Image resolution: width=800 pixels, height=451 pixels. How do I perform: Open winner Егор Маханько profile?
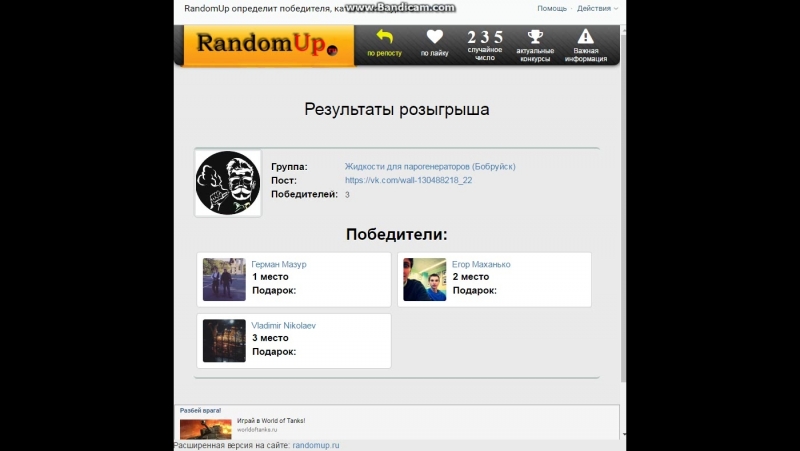coord(481,264)
